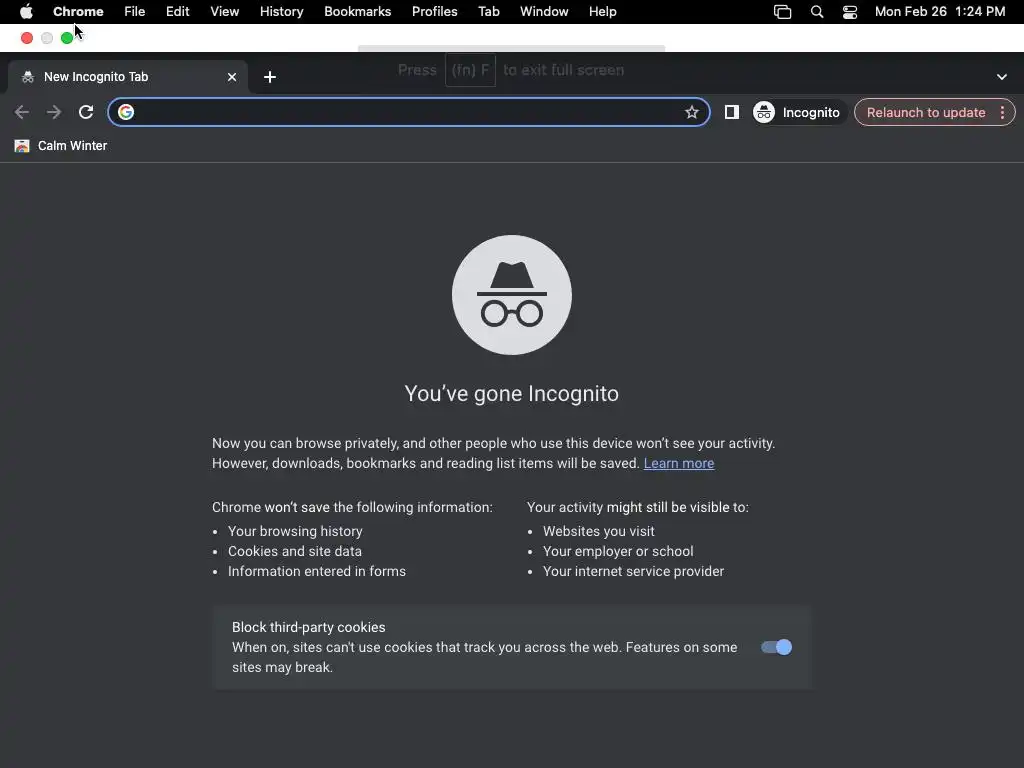
Task: Open the Tab menu
Action: coord(488,12)
